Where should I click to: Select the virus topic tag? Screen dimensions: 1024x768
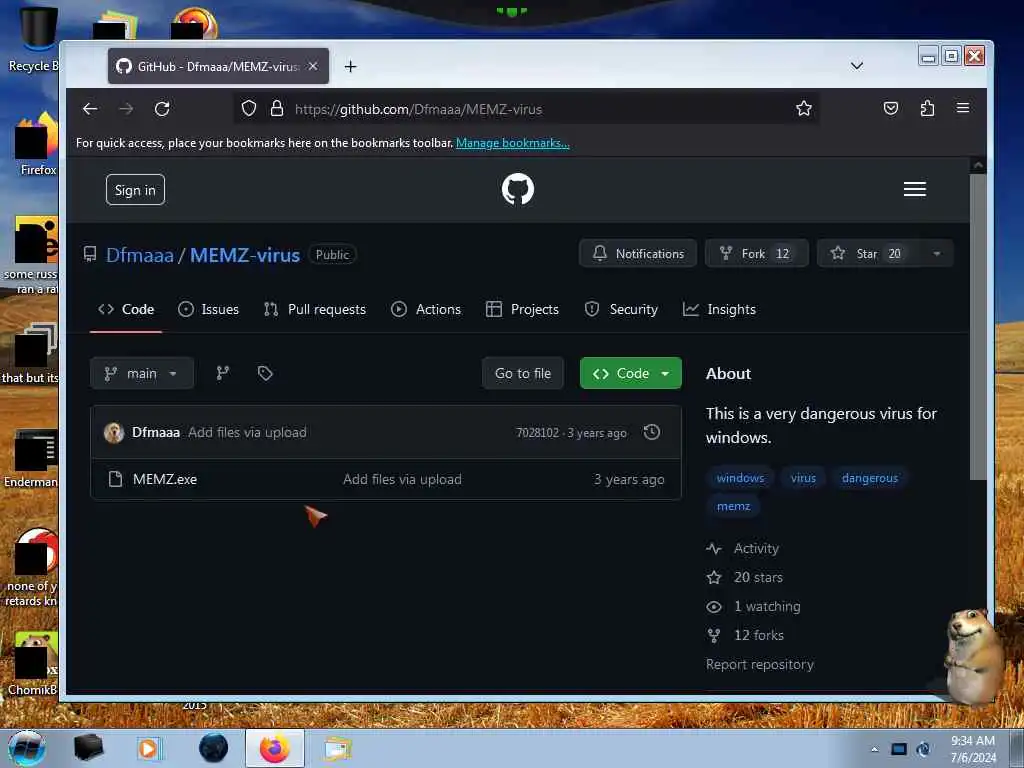pos(803,478)
